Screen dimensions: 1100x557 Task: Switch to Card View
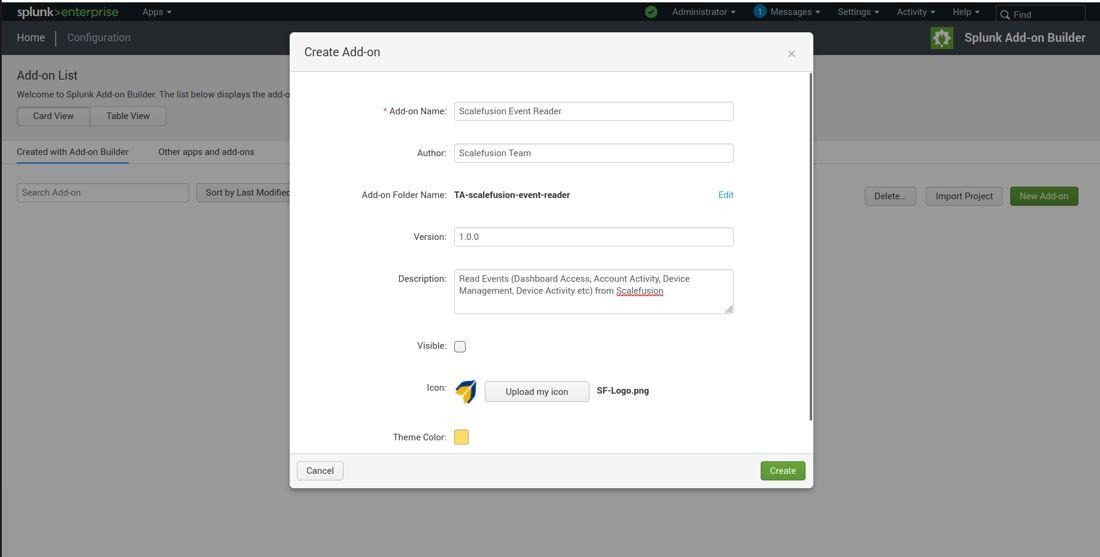(x=53, y=116)
